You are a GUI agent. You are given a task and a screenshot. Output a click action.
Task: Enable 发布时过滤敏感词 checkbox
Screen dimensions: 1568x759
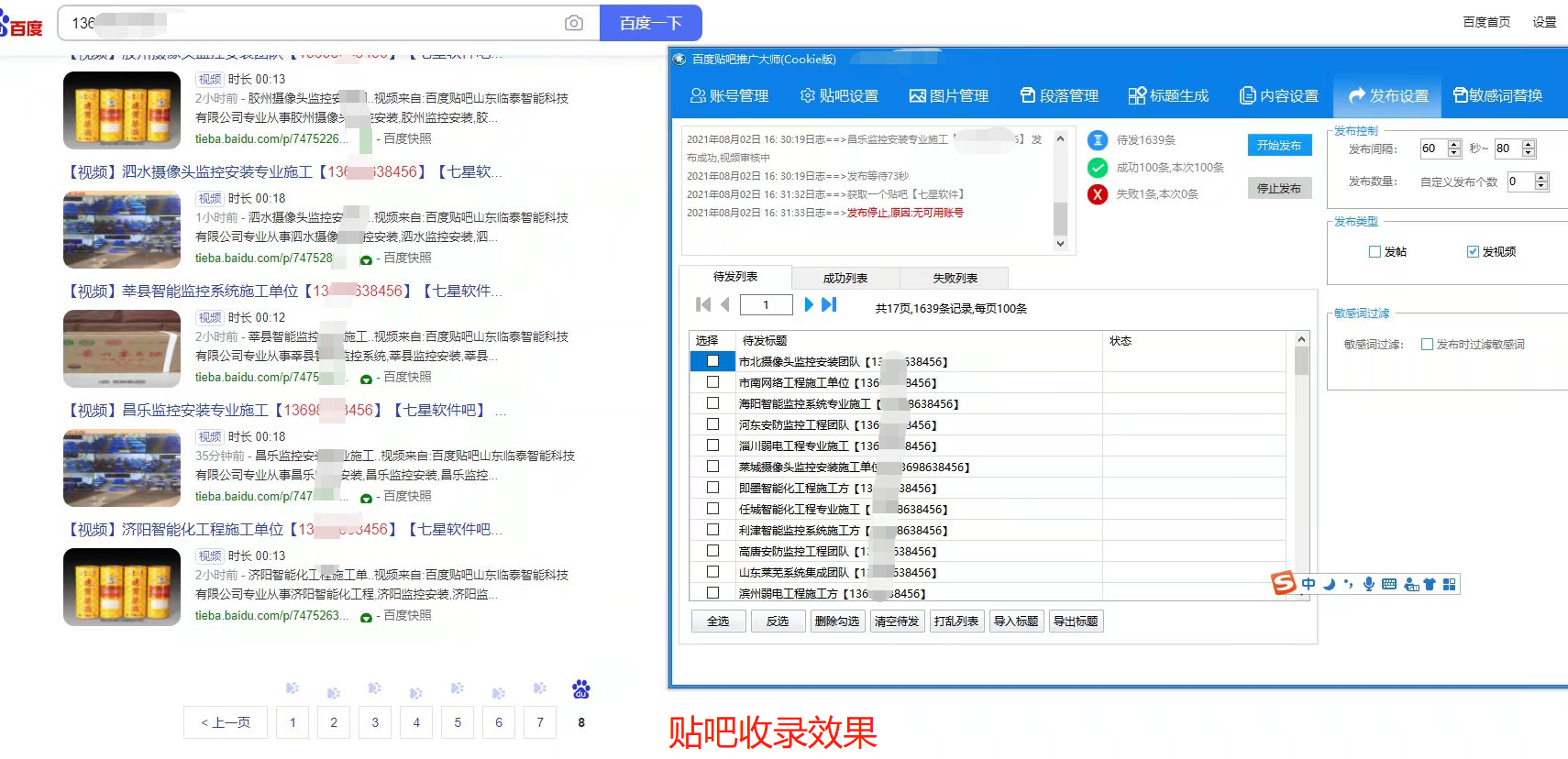click(x=1427, y=345)
